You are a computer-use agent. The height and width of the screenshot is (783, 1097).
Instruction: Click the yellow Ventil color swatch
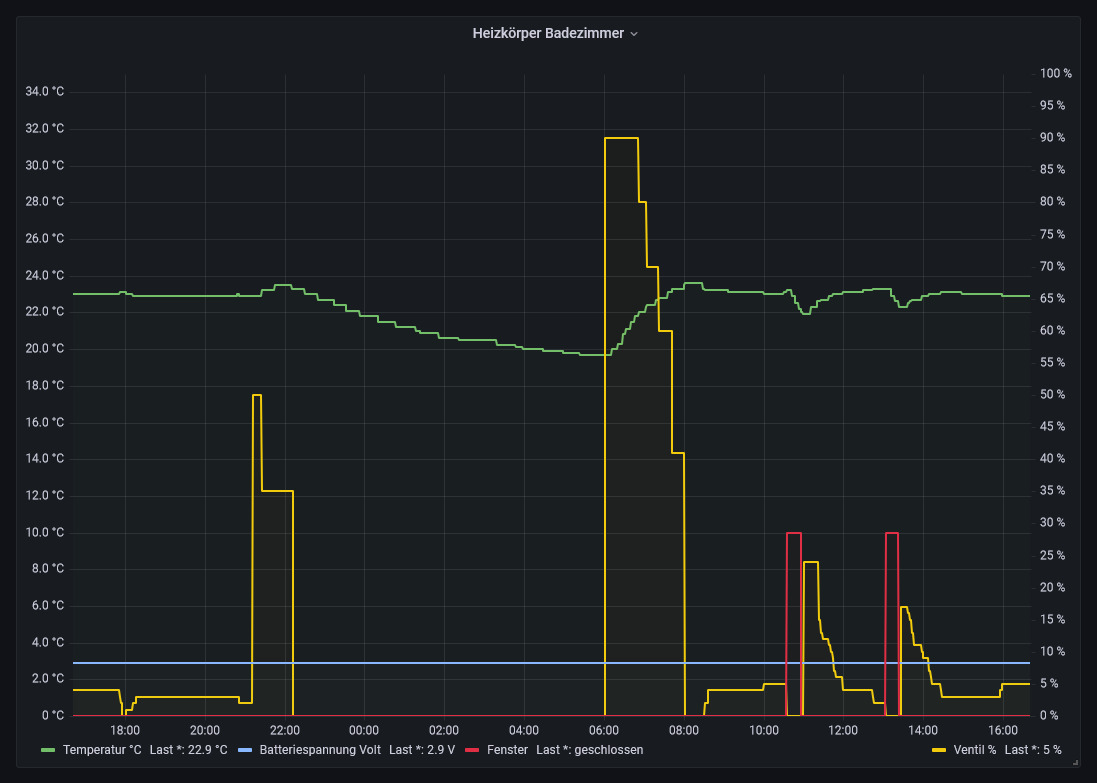pyautogui.click(x=939, y=750)
